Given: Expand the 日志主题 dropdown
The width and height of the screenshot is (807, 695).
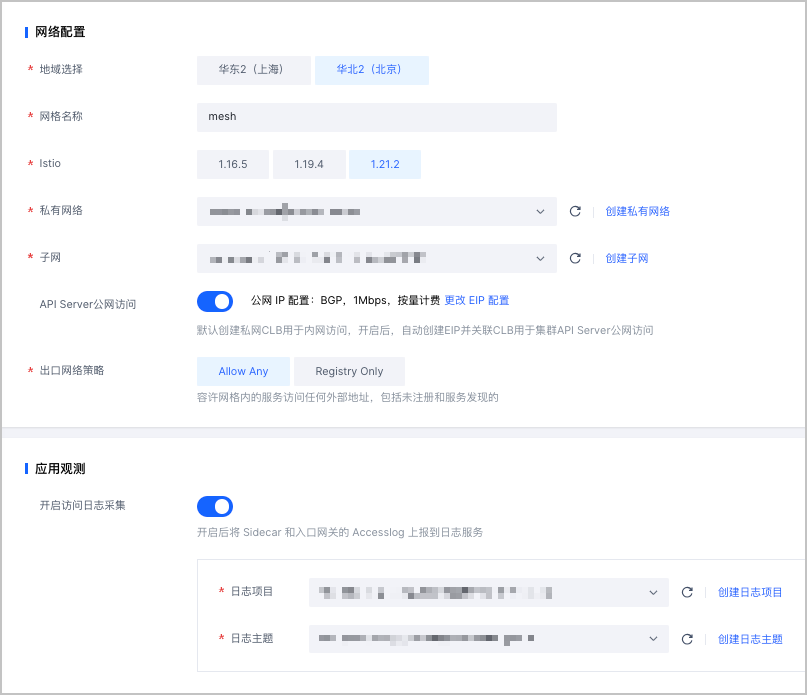Looking at the screenshot, I should [x=488, y=639].
